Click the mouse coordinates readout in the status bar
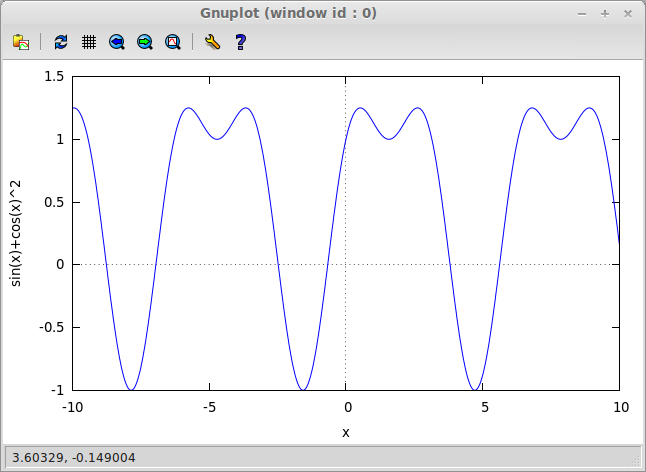The width and height of the screenshot is (646, 472). (x=73, y=458)
